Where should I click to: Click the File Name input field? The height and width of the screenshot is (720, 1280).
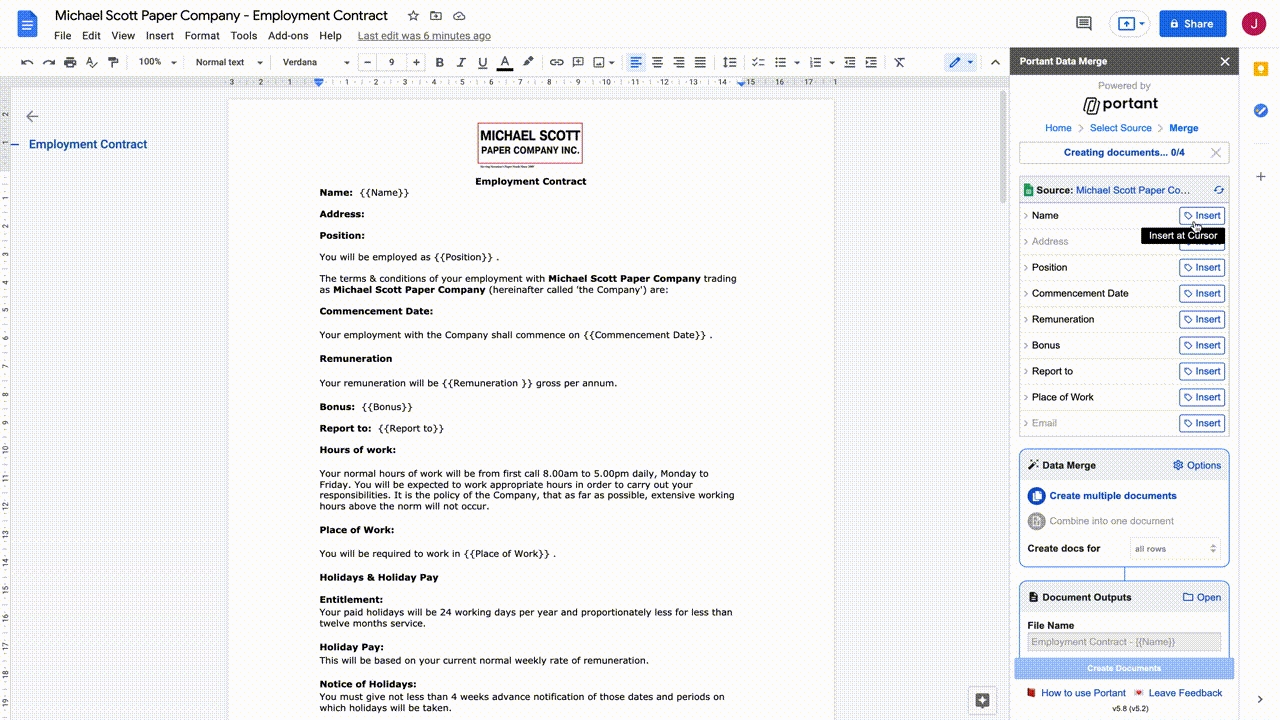[1124, 642]
